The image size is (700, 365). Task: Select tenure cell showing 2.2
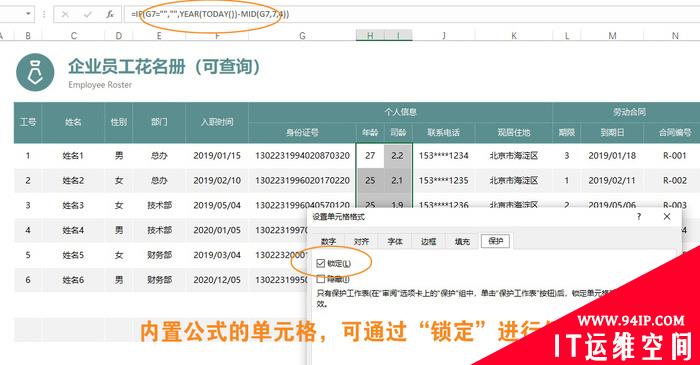pos(397,156)
